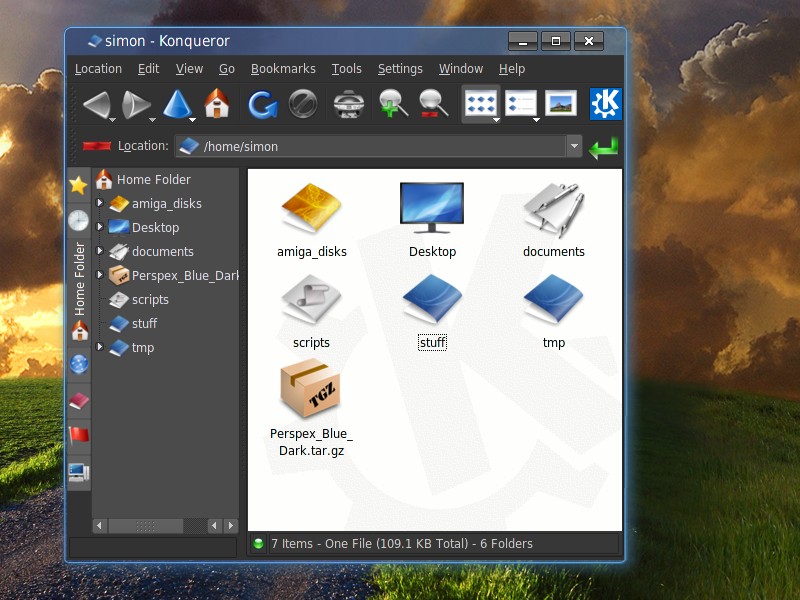This screenshot has width=800, height=600.
Task: Open the amiga_disks folder icon in file view
Action: click(311, 208)
